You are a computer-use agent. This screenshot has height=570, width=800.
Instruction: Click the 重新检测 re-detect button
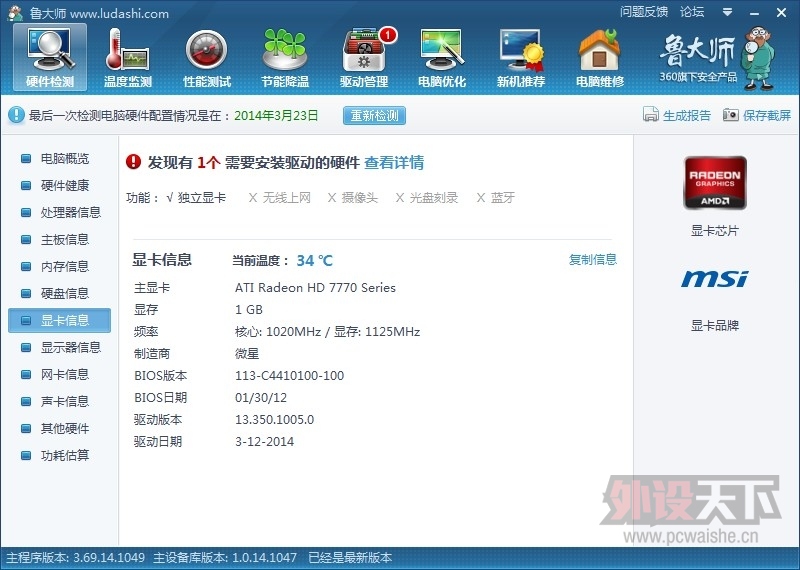pos(374,115)
